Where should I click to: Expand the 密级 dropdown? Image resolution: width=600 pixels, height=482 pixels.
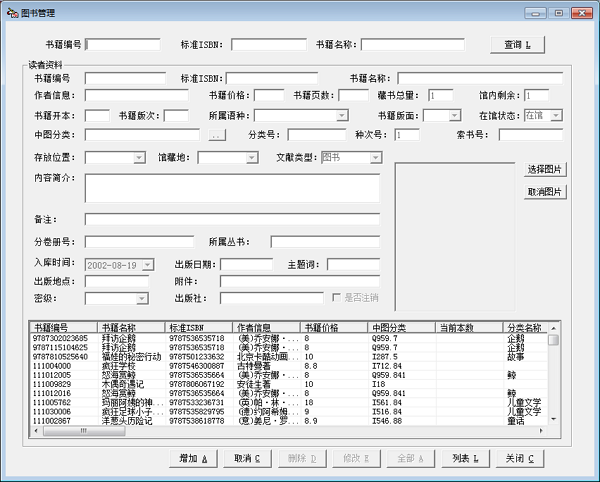pyautogui.click(x=142, y=298)
